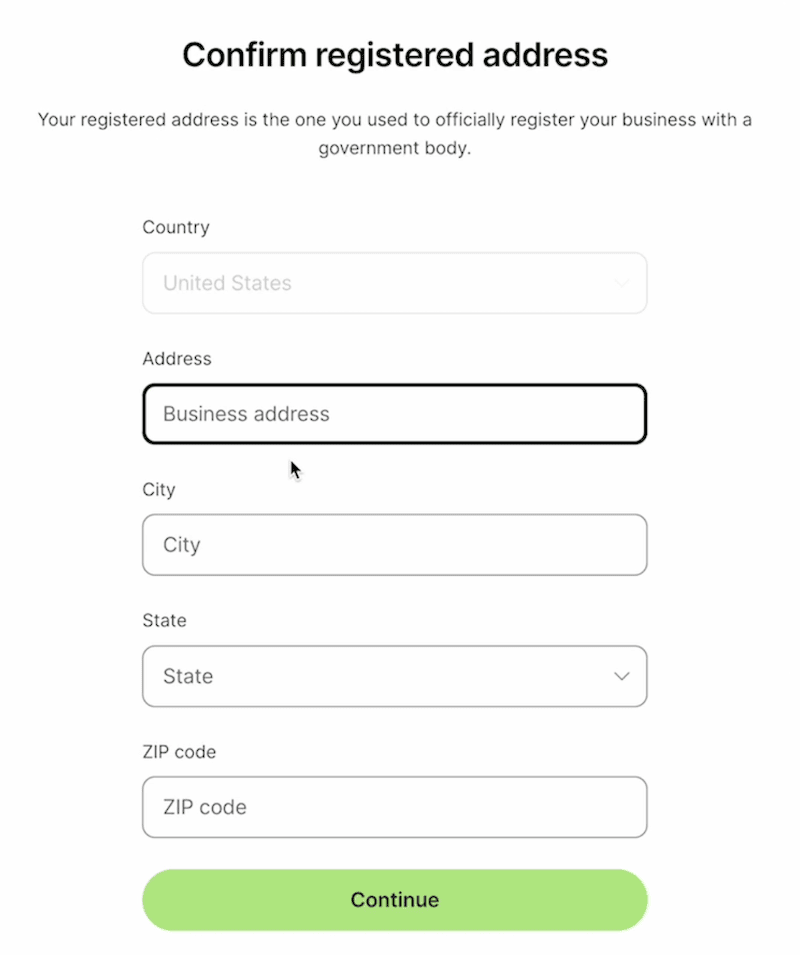Select the "United States" text in Country
This screenshot has width=800, height=955.
pyautogui.click(x=227, y=283)
